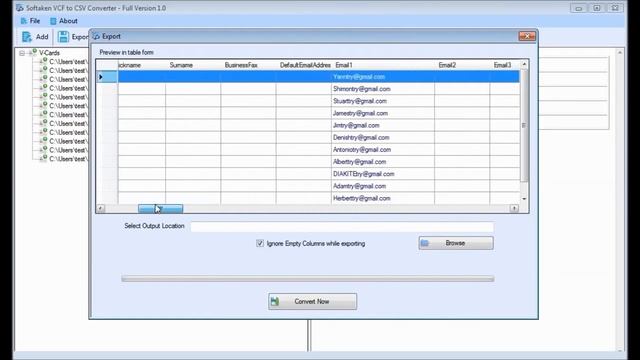The width and height of the screenshot is (640, 360).
Task: Select the Herbertry@gmail.com cell
Action: [x=382, y=198]
